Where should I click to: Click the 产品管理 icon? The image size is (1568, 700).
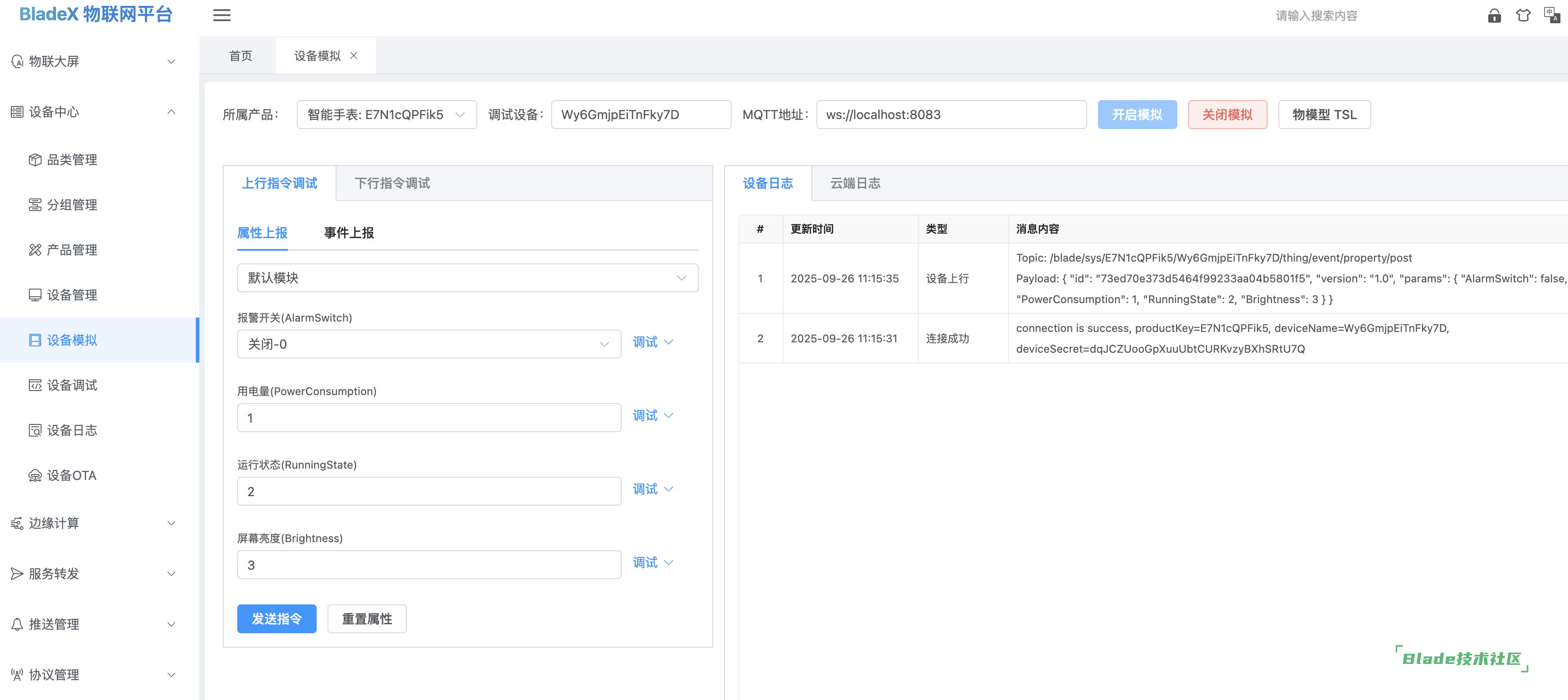(x=35, y=249)
